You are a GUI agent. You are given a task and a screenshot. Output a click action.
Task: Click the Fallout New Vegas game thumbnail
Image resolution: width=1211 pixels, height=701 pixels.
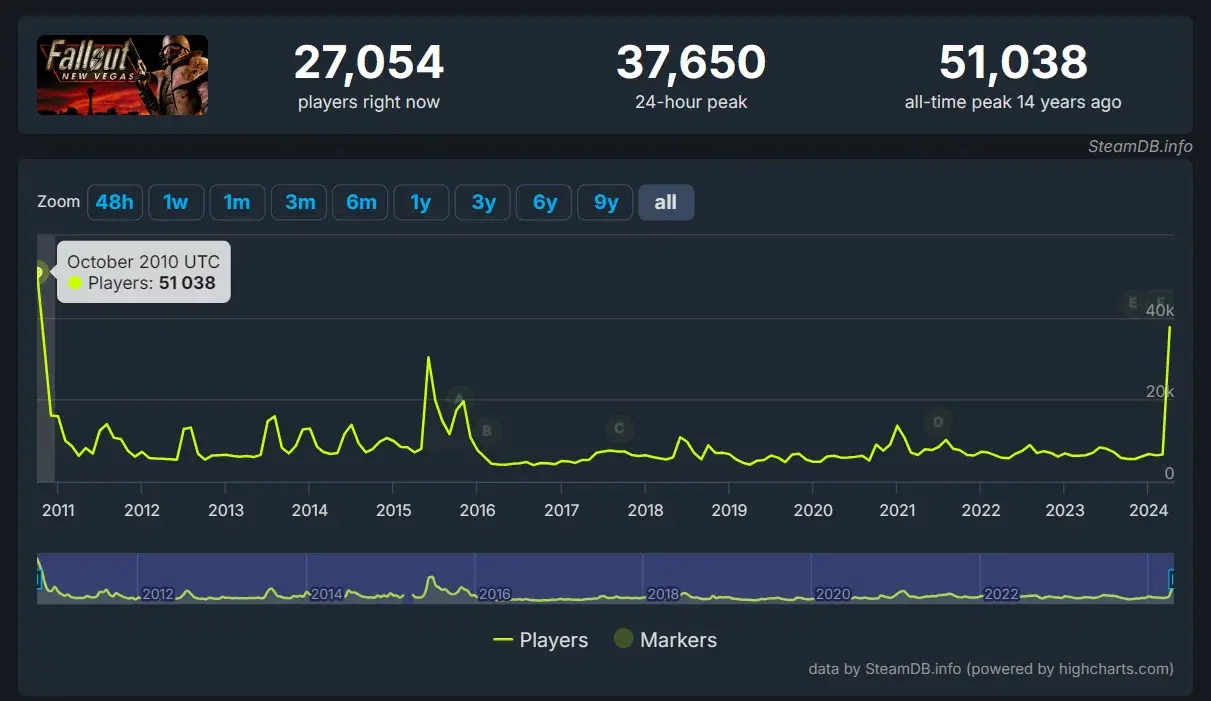[123, 75]
